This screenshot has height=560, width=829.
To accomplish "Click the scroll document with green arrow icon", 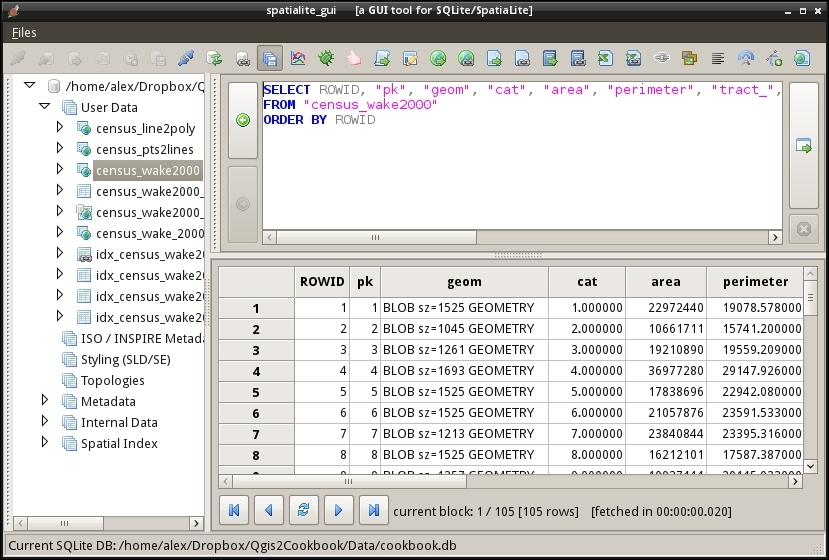I will 382,58.
